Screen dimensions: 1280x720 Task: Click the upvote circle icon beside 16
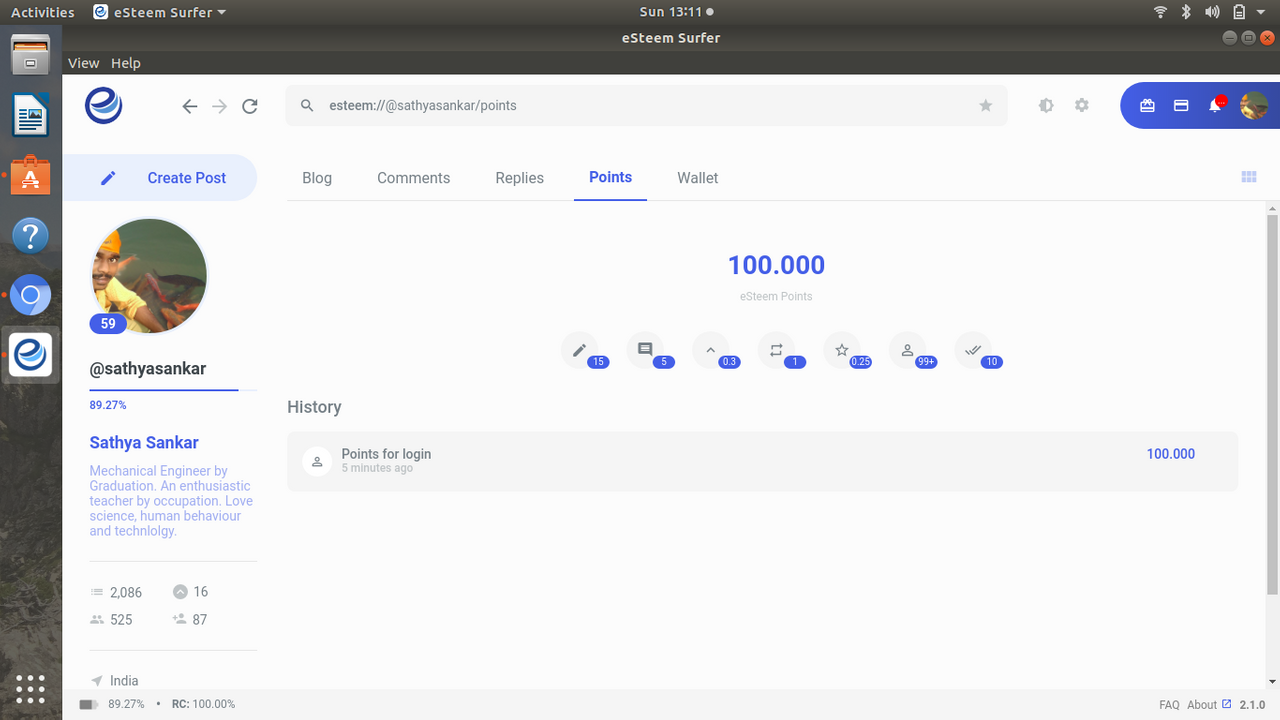[x=180, y=592]
